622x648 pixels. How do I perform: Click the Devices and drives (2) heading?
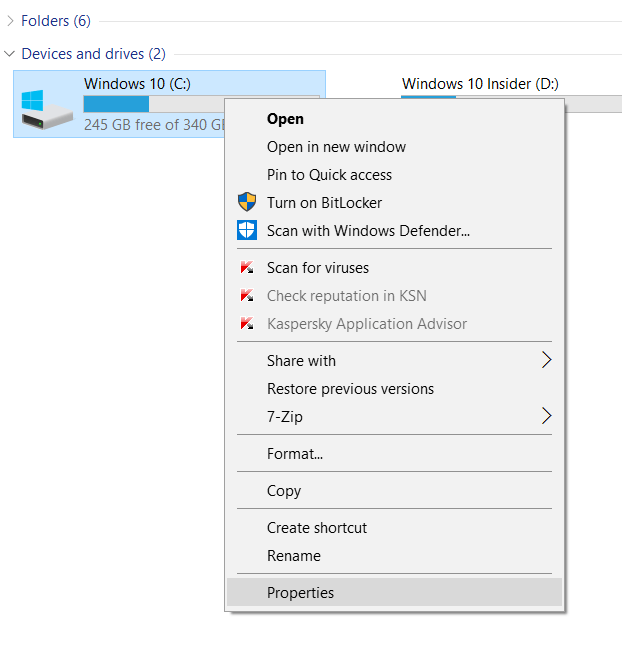[x=93, y=54]
